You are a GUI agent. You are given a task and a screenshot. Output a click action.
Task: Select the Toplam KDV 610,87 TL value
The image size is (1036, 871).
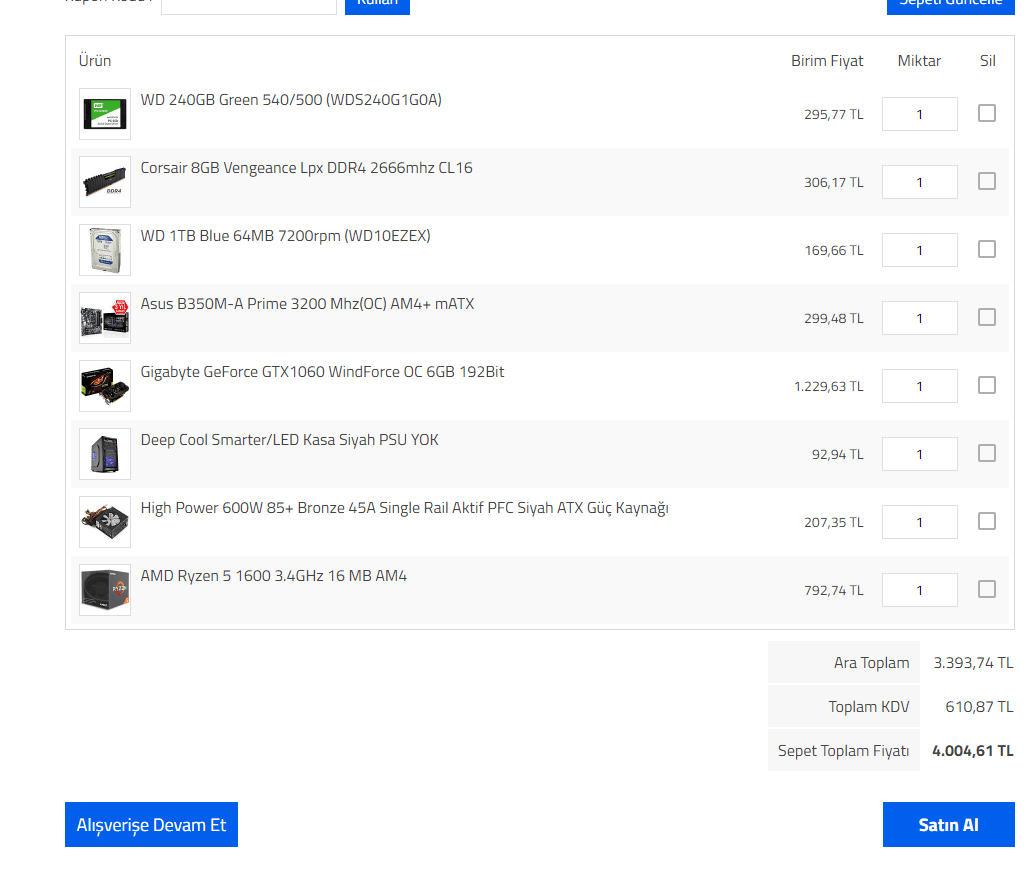coord(979,707)
